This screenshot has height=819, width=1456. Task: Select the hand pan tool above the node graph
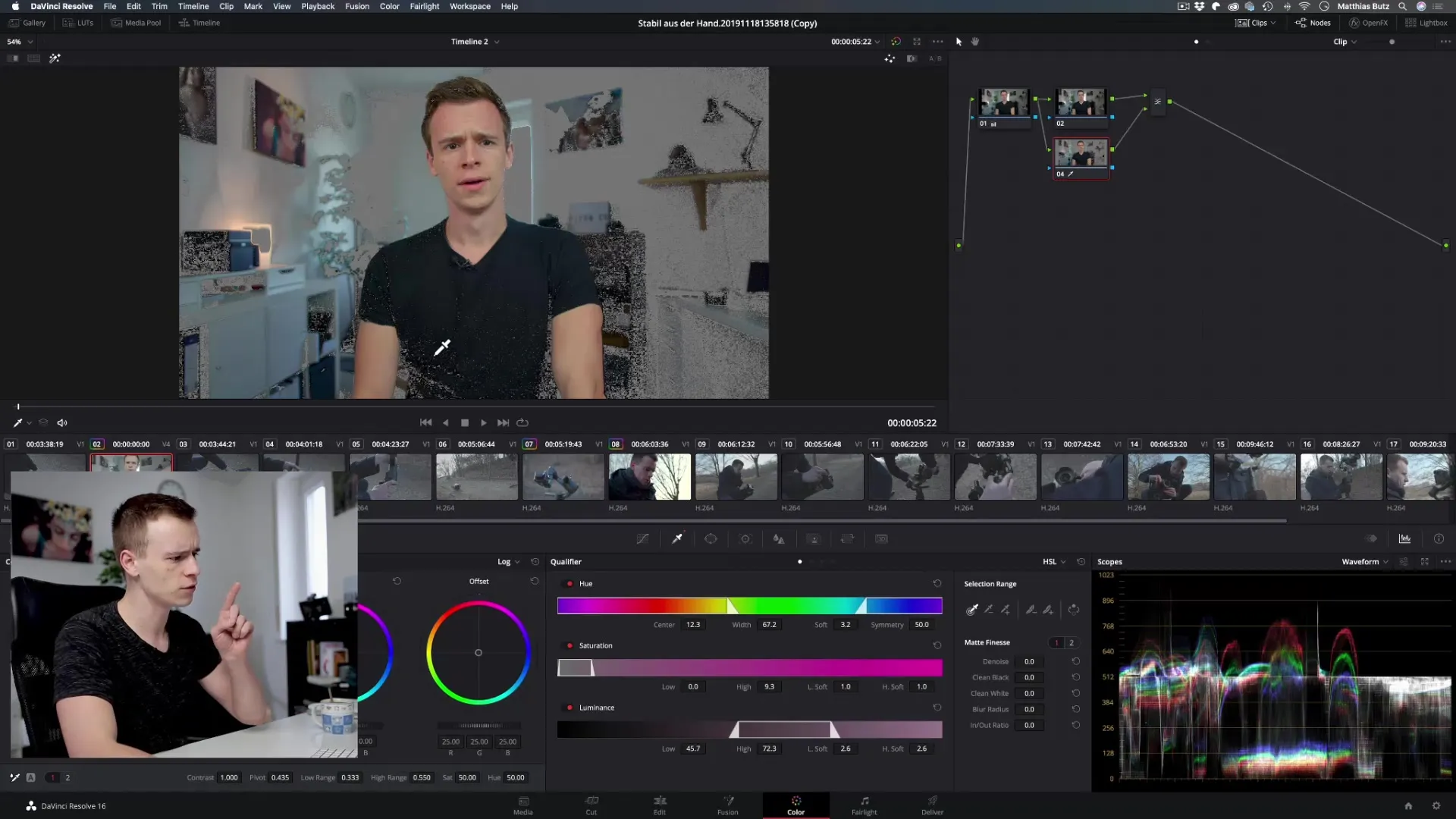975,42
